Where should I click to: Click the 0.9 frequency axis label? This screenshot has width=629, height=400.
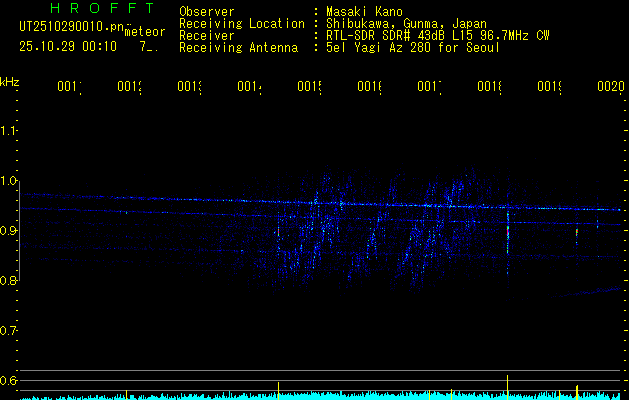[x=10, y=230]
